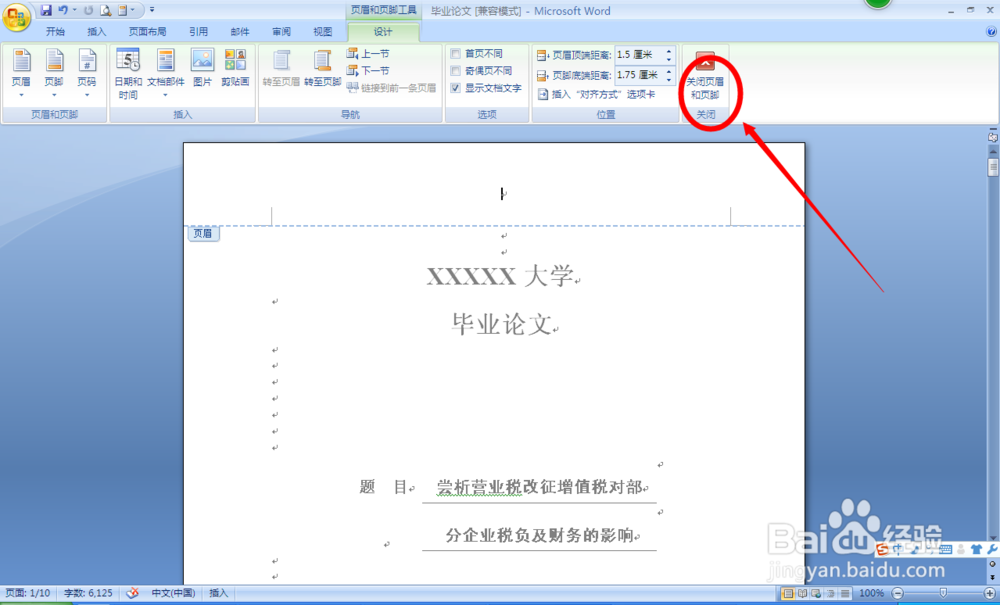Viewport: 1000px width, 605px height.
Task: Insert Date and Time
Action: tap(128, 74)
